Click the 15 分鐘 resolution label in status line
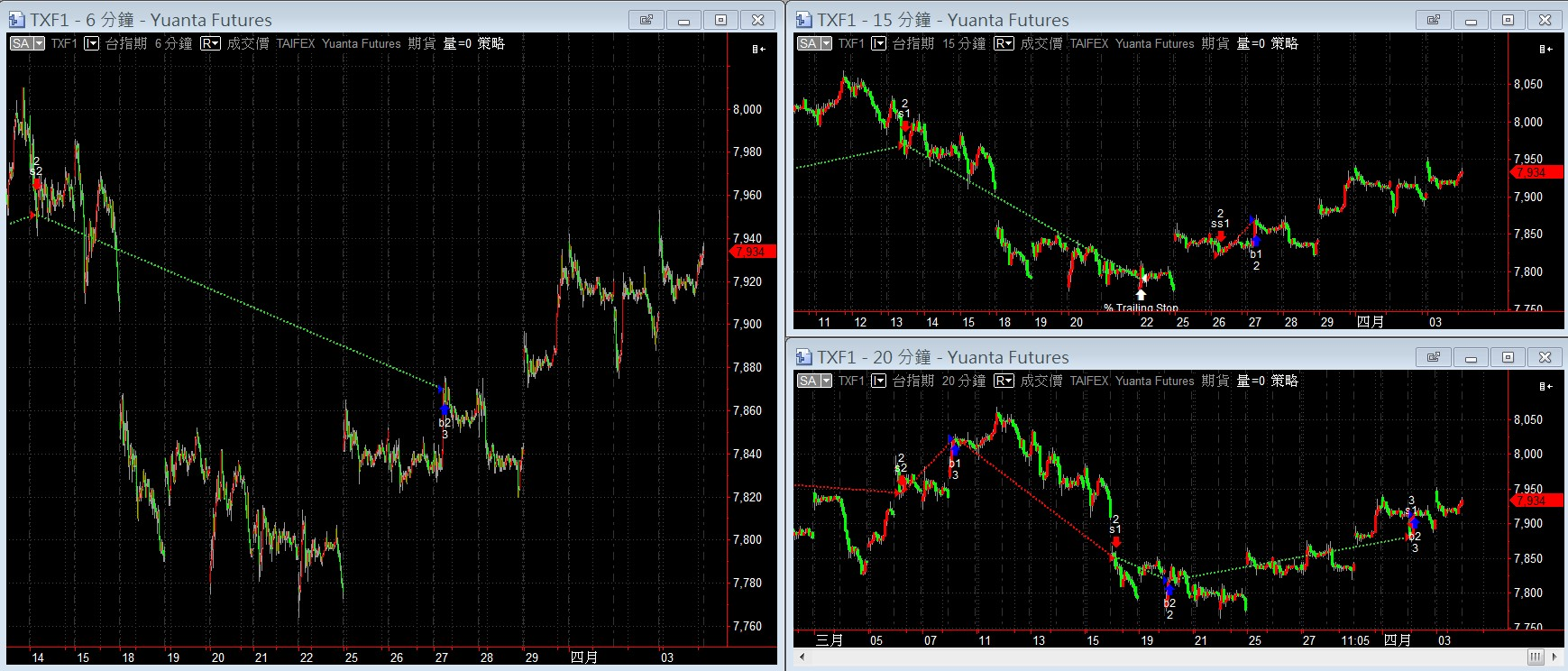Screen dimensions: 1568x671 click(964, 43)
